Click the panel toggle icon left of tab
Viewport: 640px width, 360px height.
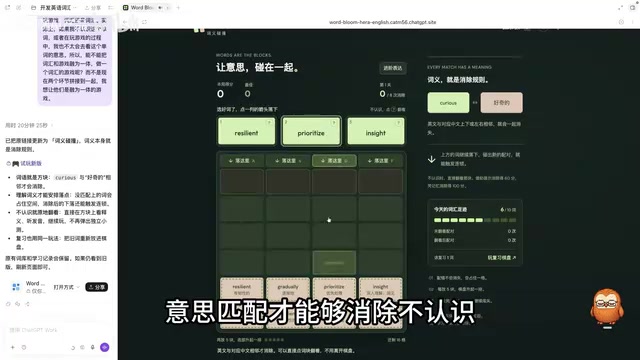111,7
